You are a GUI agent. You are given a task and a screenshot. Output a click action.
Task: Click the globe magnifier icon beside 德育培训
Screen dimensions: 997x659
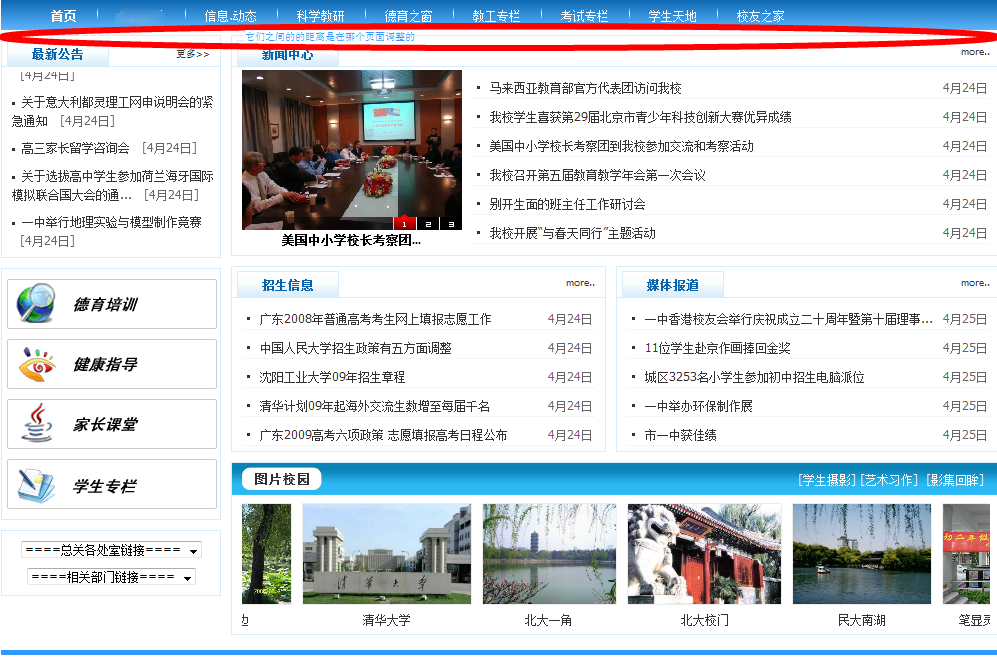coord(36,304)
